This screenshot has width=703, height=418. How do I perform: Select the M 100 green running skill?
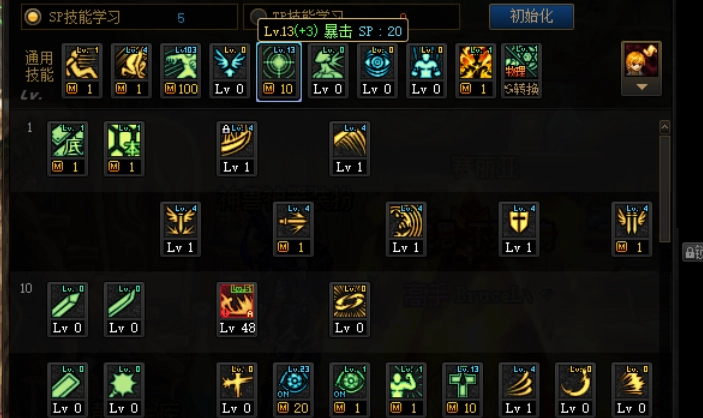pyautogui.click(x=180, y=70)
